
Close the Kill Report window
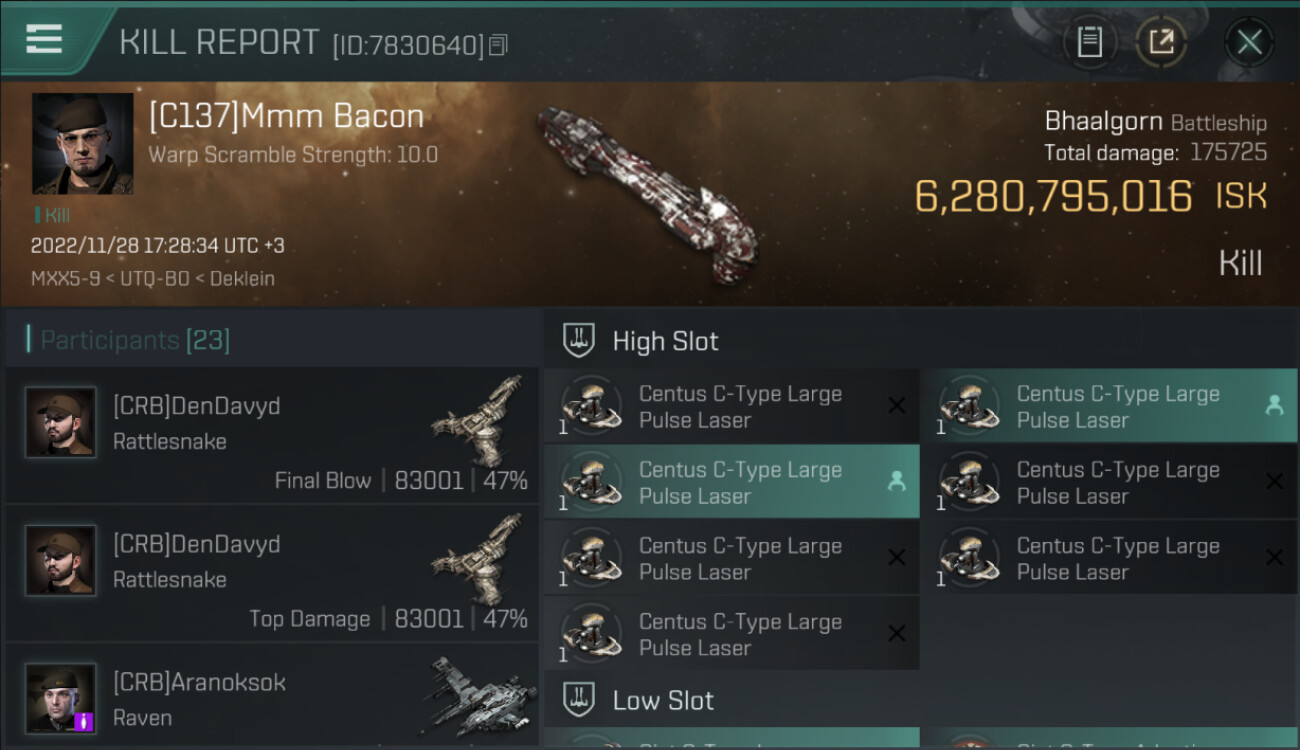(x=1249, y=42)
